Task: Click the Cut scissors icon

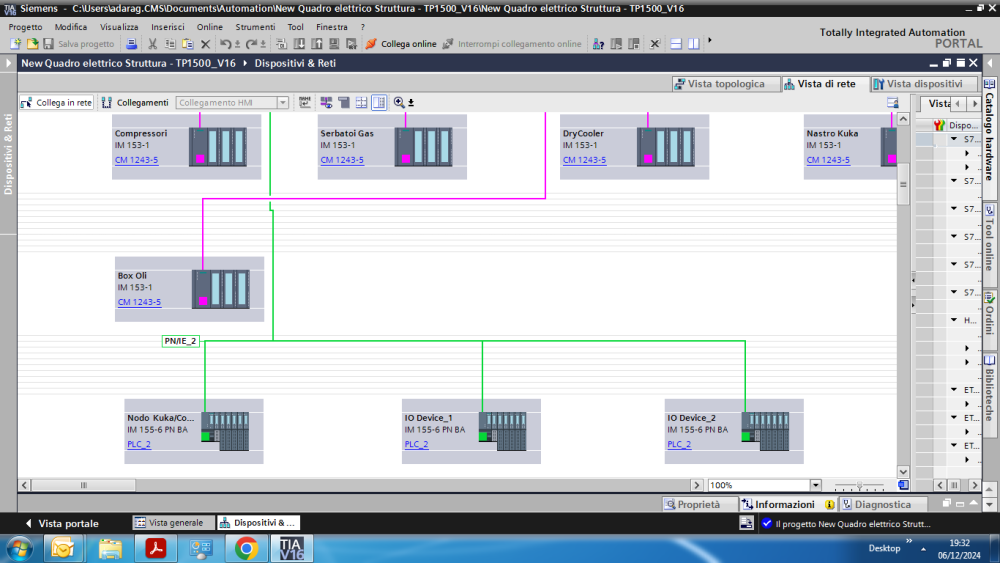Action: pos(152,44)
